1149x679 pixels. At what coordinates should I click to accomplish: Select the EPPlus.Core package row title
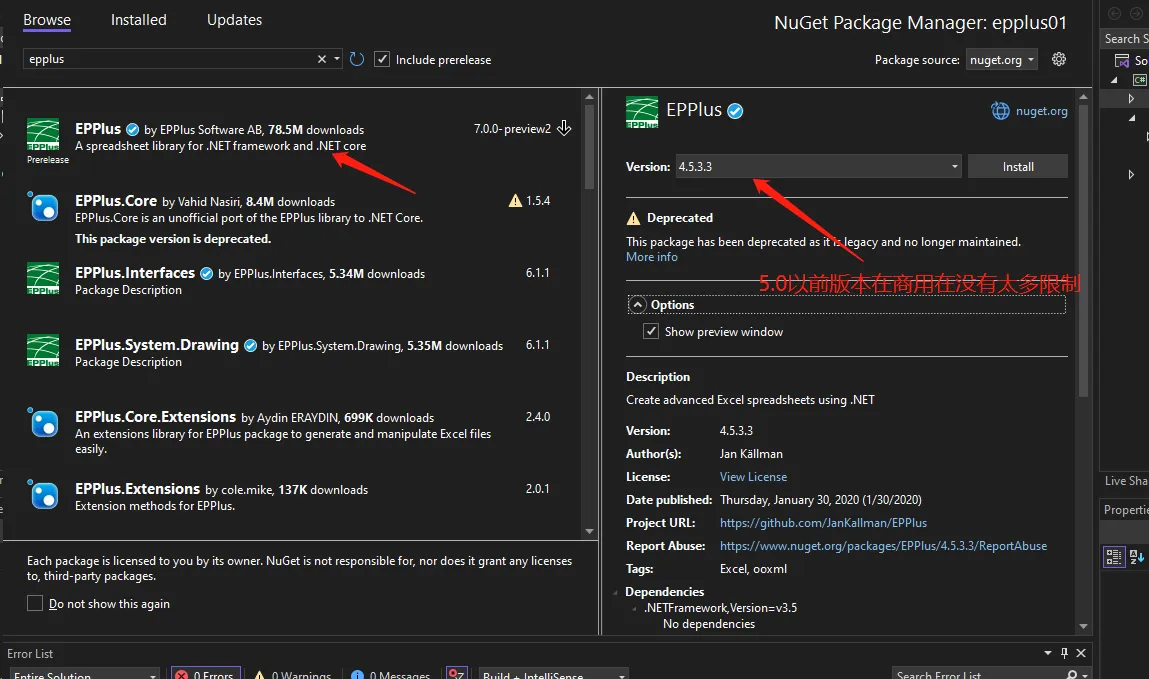tap(116, 201)
